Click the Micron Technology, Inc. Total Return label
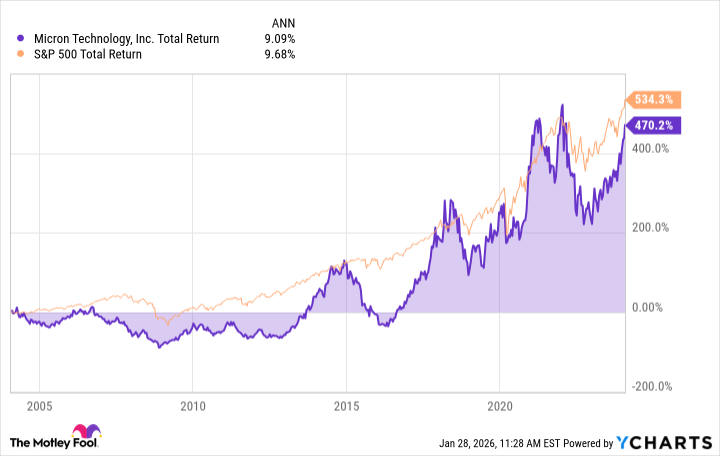 (127, 39)
